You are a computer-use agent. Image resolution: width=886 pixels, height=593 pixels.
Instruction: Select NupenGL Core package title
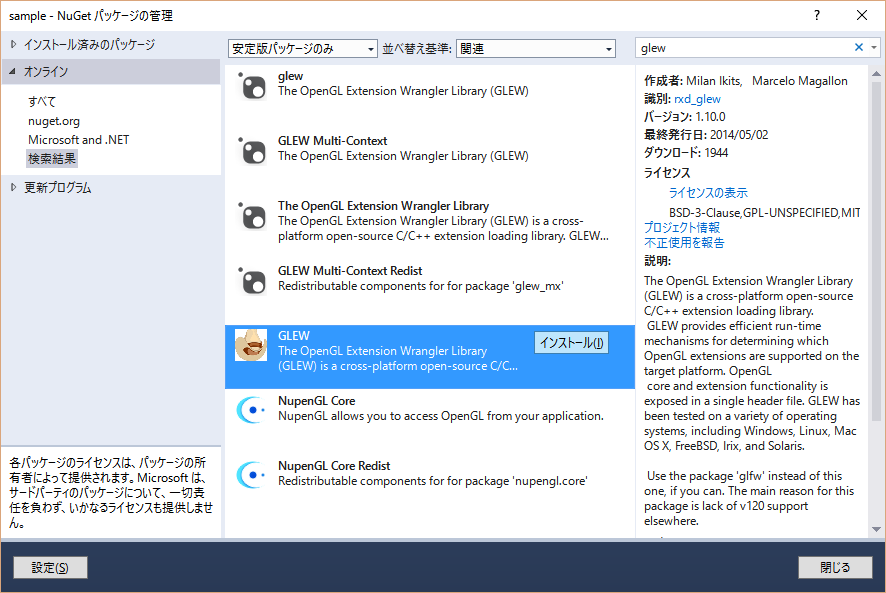316,401
